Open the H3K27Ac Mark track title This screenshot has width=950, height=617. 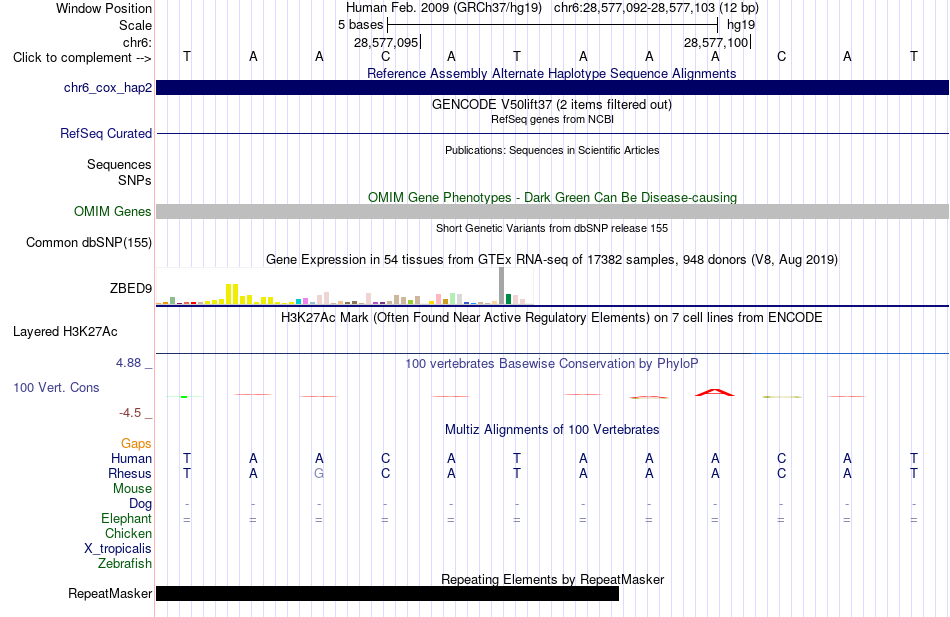point(552,318)
